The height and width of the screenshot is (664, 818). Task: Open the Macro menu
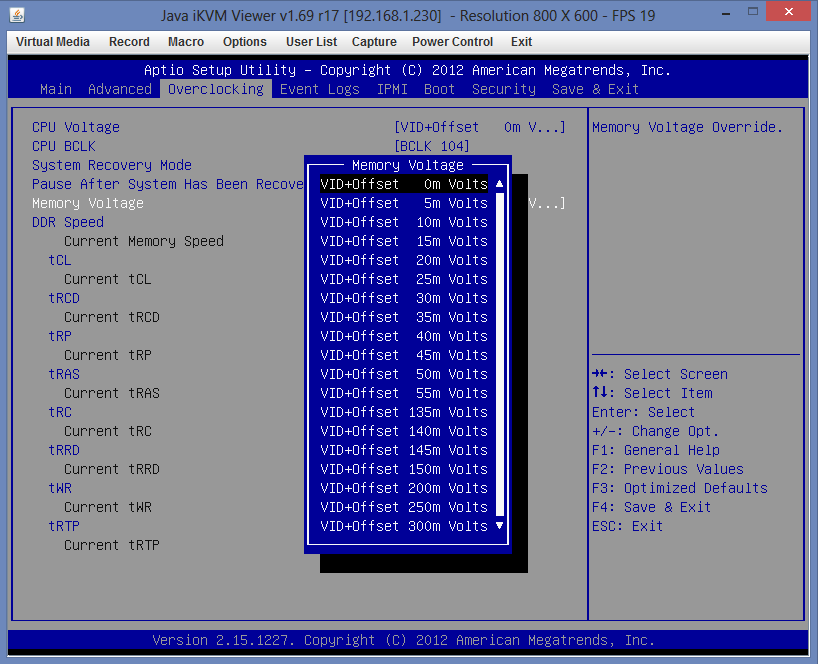[x=186, y=42]
